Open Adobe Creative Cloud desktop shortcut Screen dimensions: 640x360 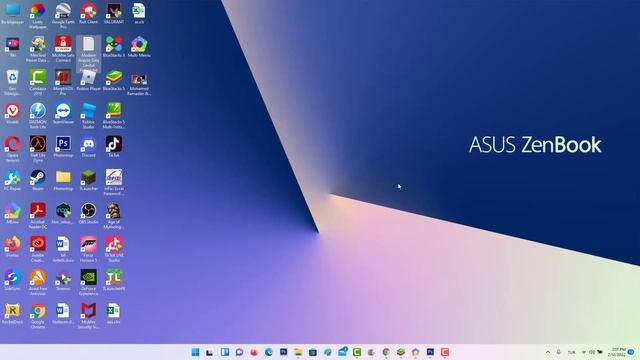pyautogui.click(x=38, y=249)
